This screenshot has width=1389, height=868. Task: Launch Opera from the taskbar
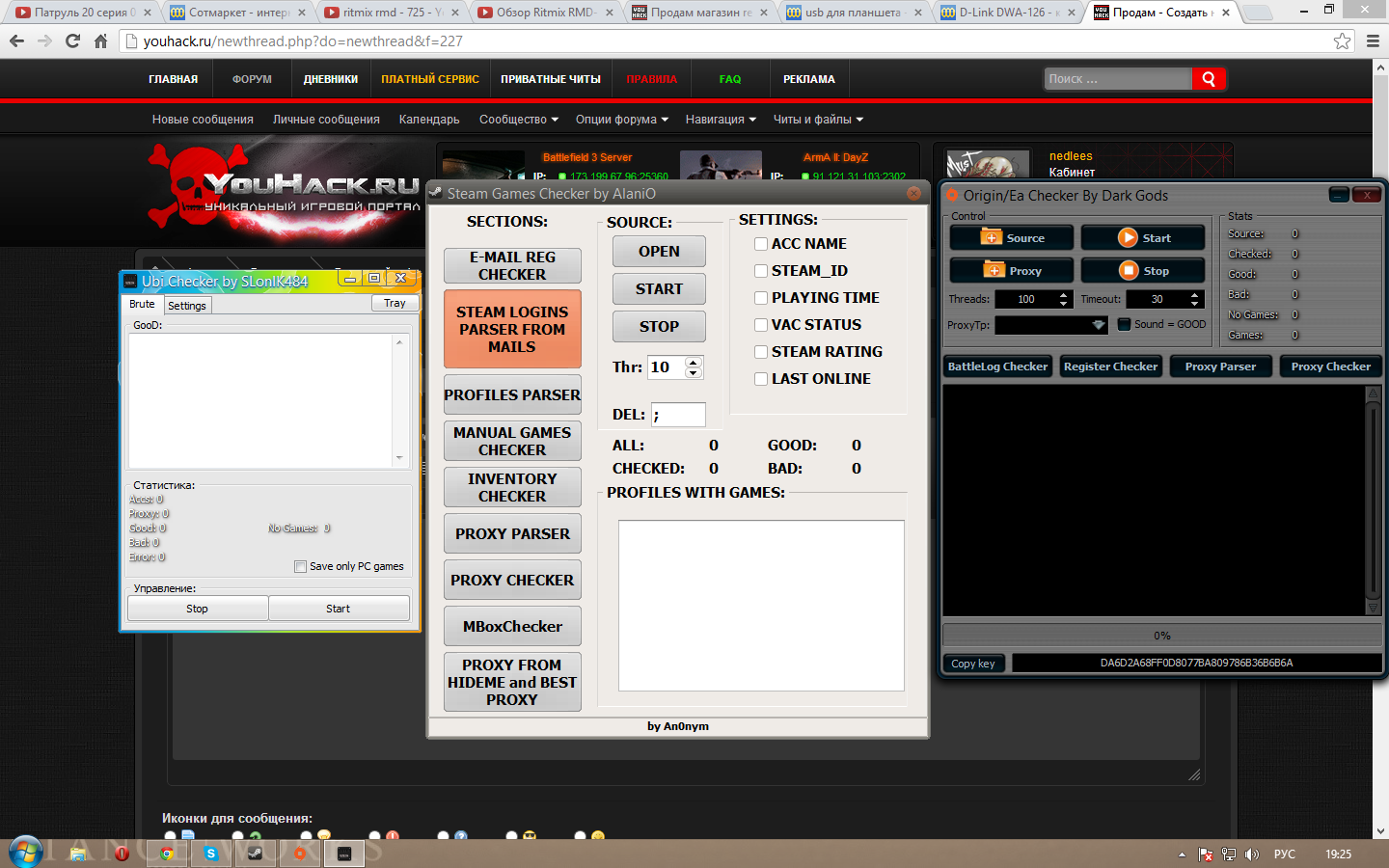pos(122,854)
